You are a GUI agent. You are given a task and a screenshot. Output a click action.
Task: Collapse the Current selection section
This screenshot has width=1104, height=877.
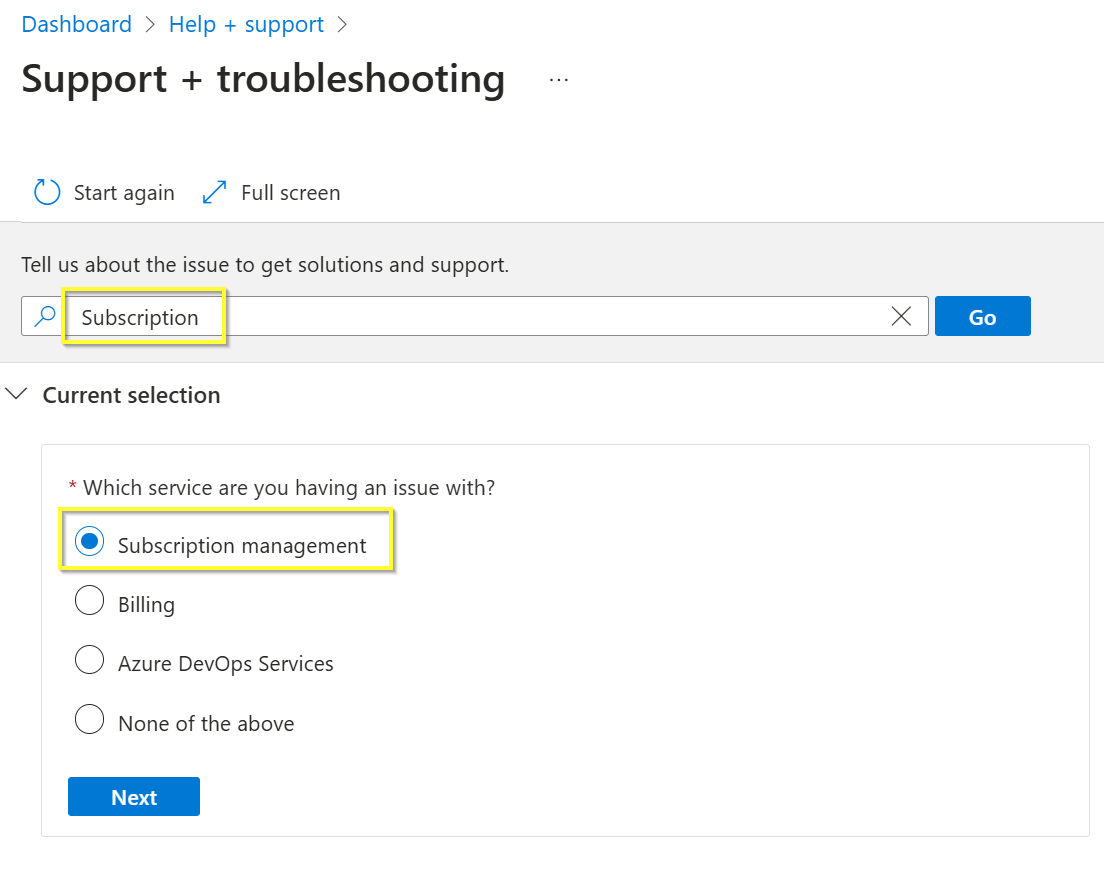pyautogui.click(x=16, y=394)
